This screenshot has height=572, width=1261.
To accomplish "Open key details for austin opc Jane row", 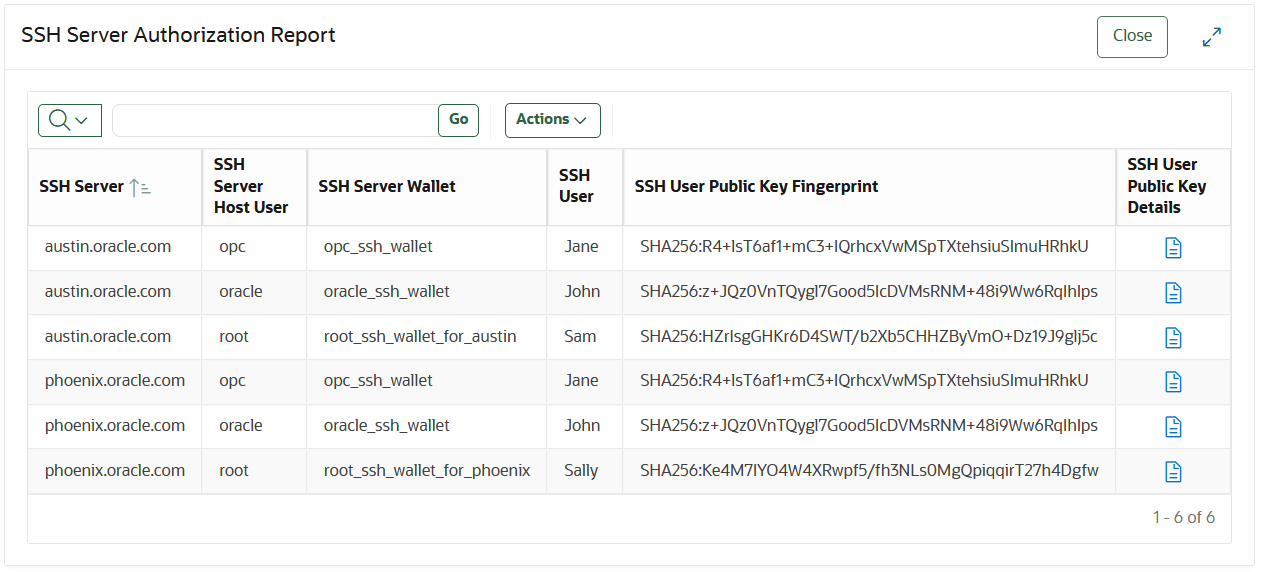I will tap(1173, 248).
